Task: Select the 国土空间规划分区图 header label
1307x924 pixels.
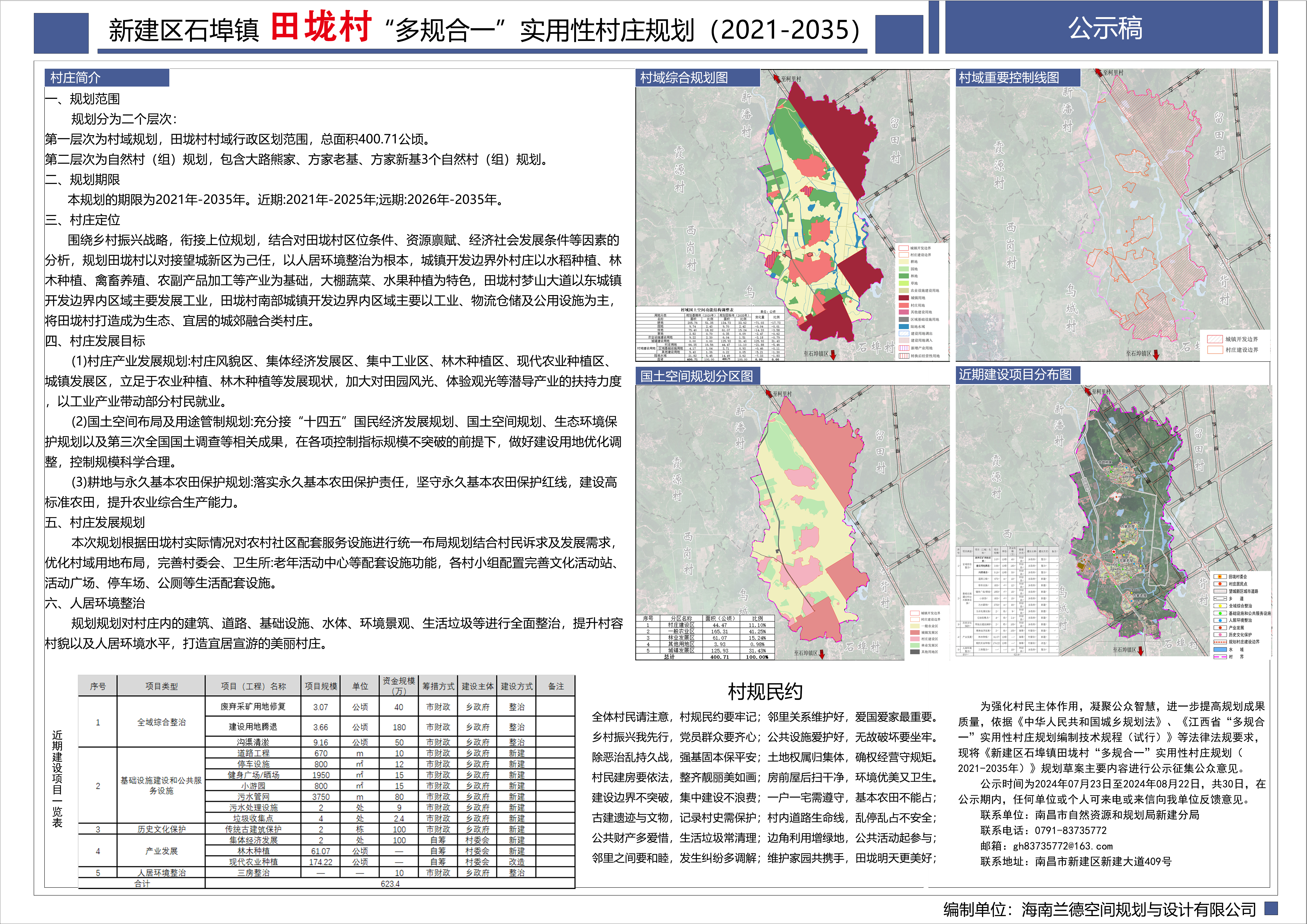Action: 697,376
